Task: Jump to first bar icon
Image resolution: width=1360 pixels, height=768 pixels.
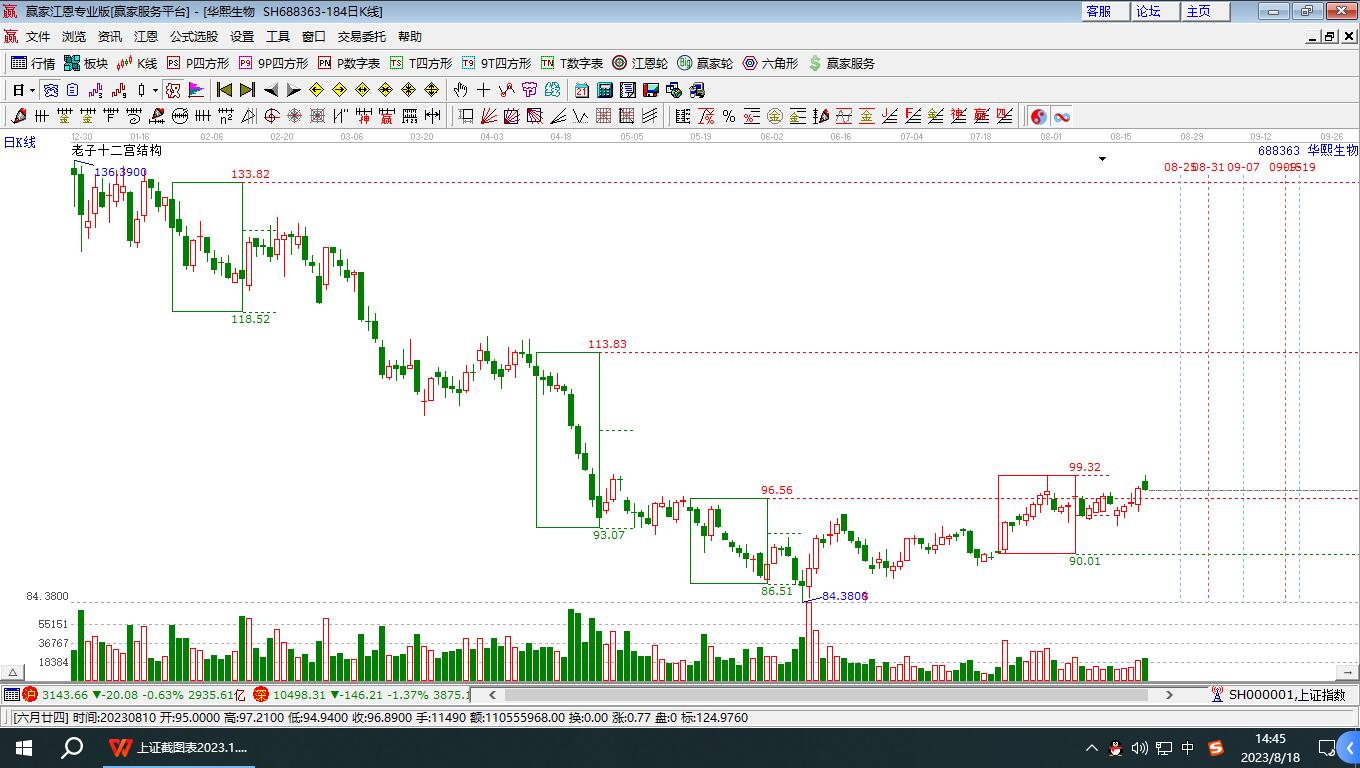Action: point(225,90)
